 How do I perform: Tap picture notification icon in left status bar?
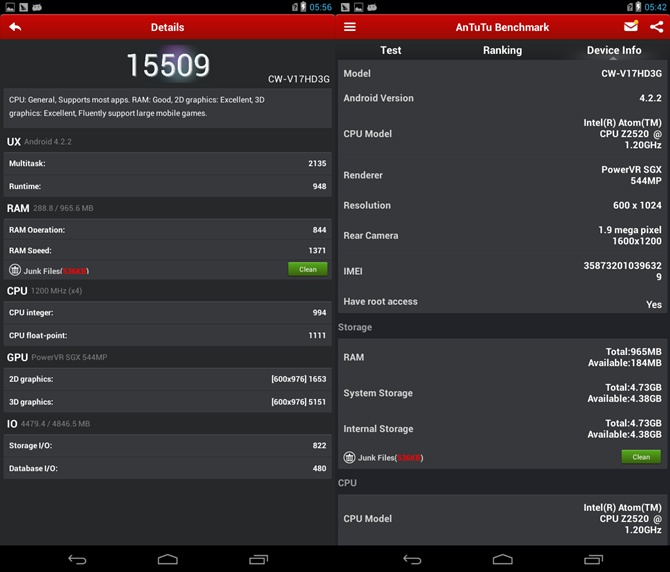pyautogui.click(x=10, y=7)
